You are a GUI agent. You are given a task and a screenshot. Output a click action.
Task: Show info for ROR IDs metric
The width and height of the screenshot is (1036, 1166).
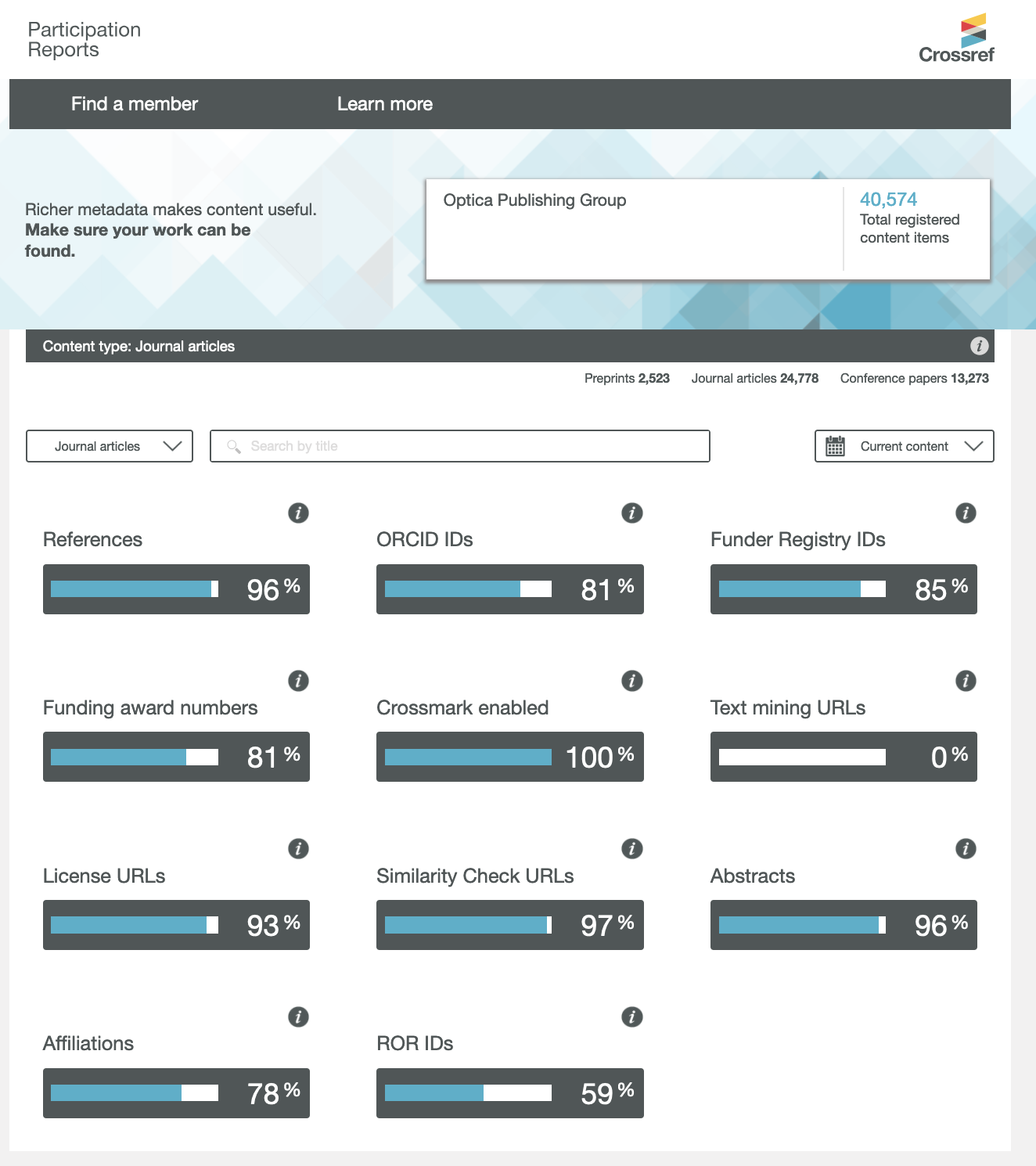click(632, 1017)
